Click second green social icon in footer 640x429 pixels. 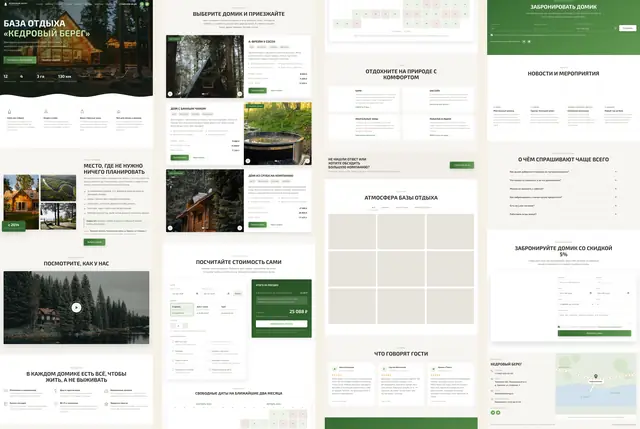point(498,413)
